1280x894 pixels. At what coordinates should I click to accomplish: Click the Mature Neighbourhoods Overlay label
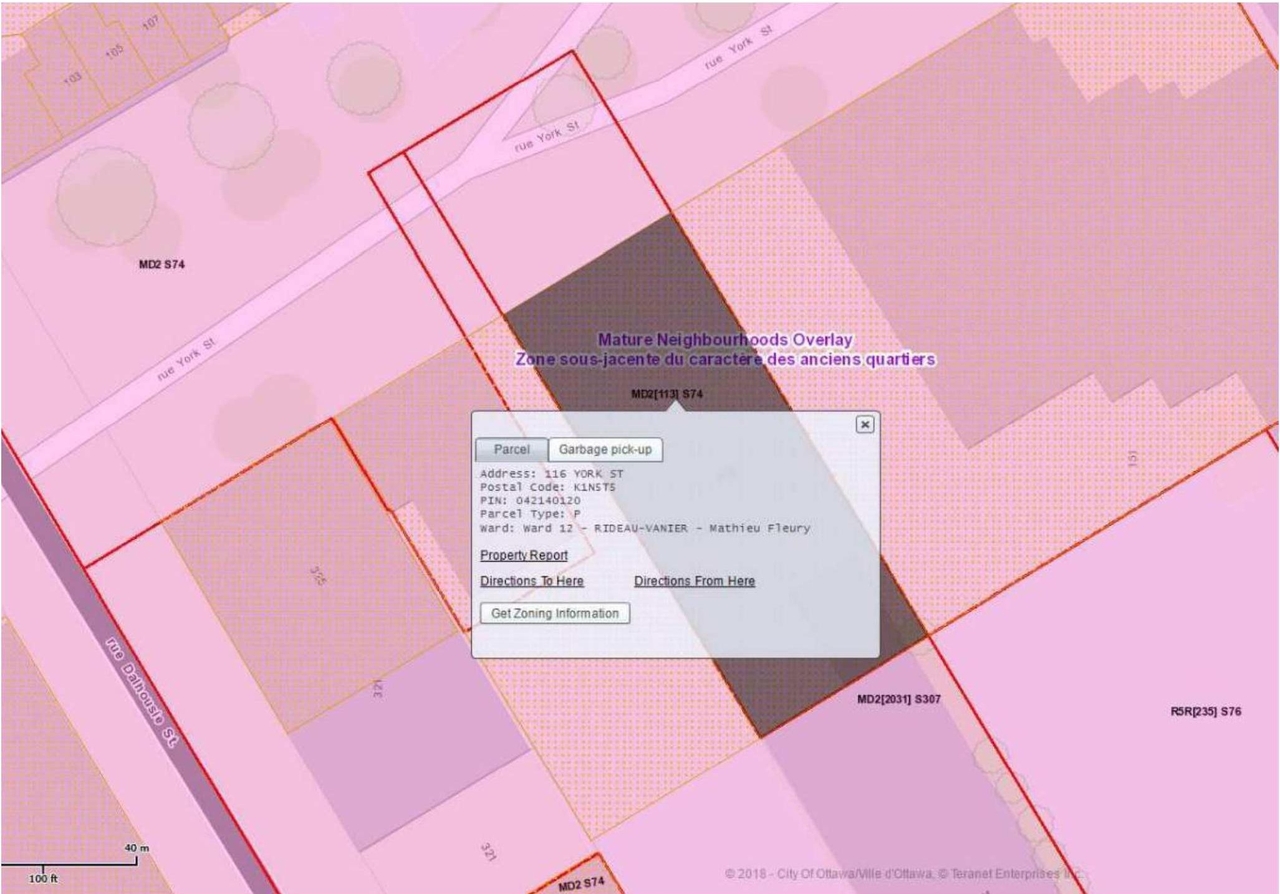coord(724,340)
